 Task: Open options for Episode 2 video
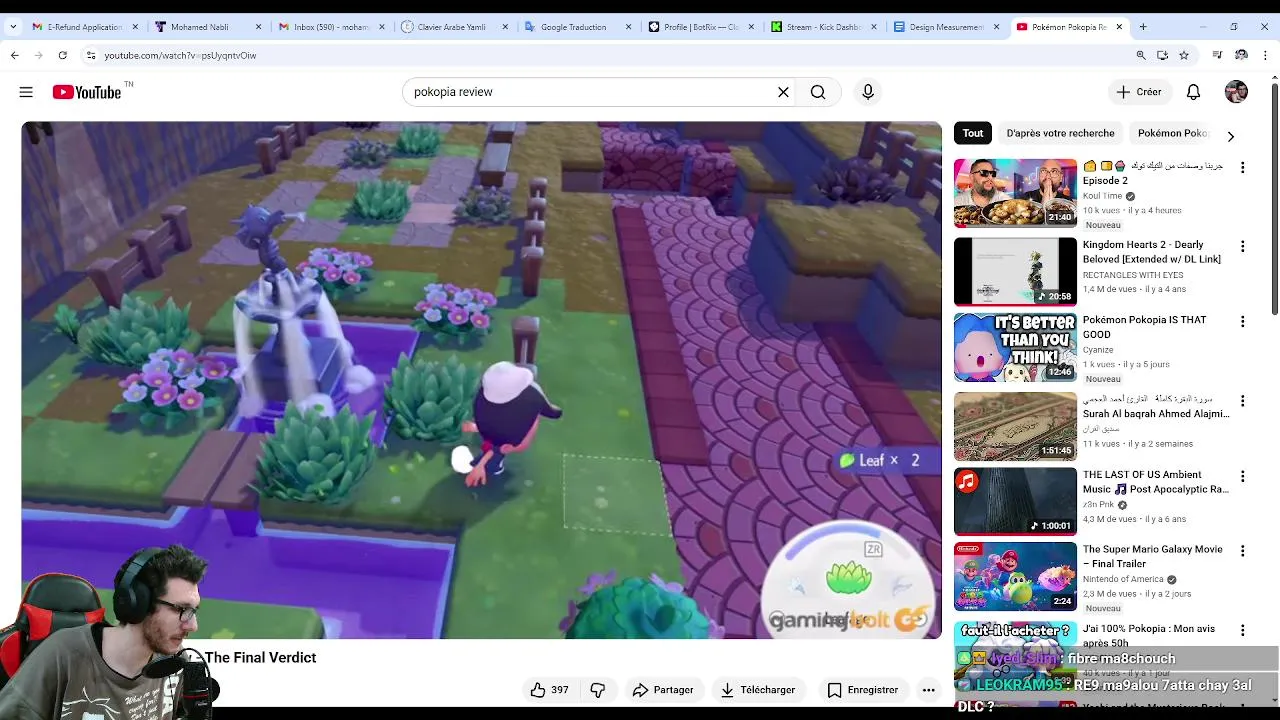point(1243,168)
